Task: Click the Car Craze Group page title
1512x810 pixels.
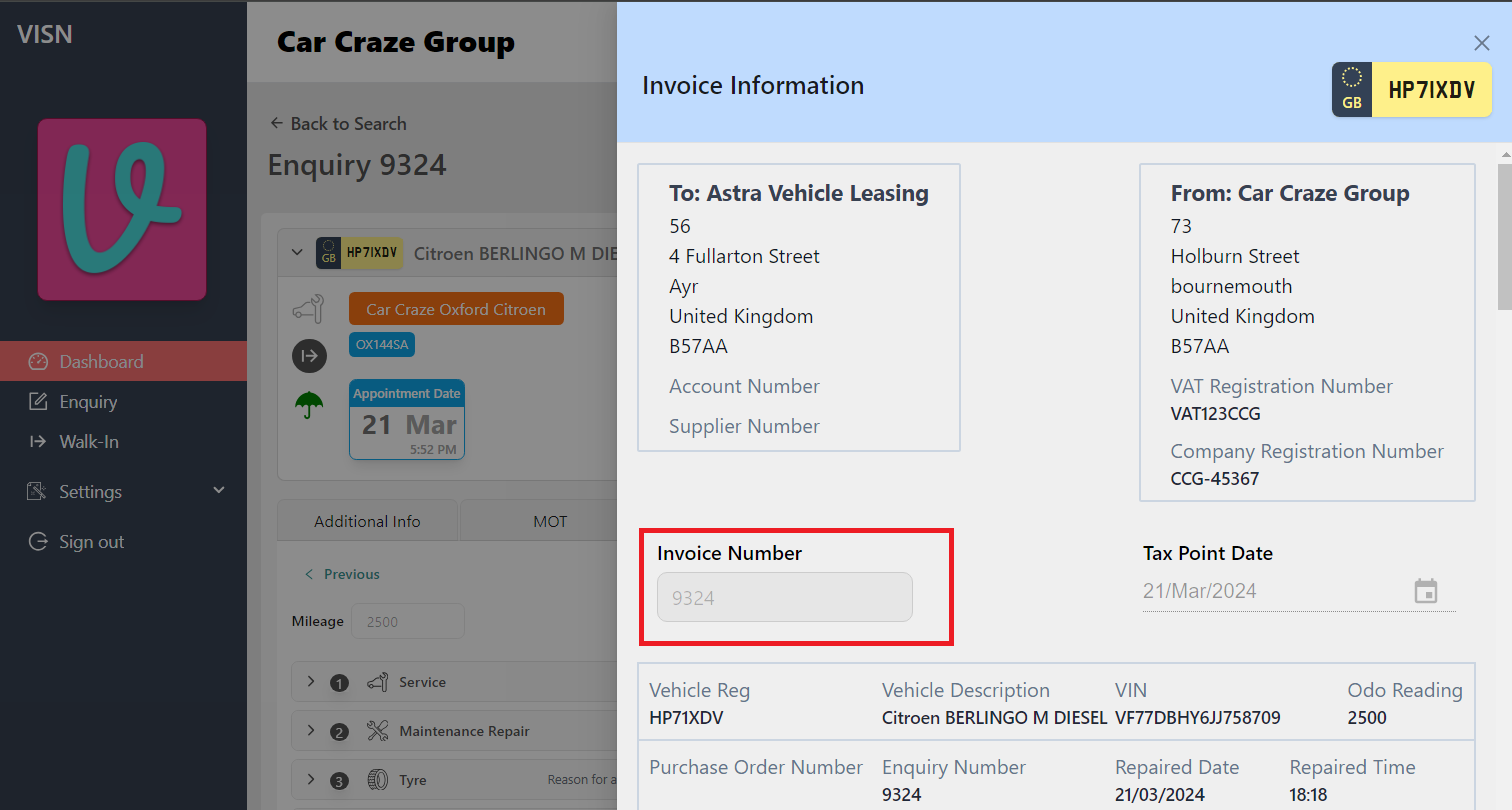Action: tap(396, 42)
